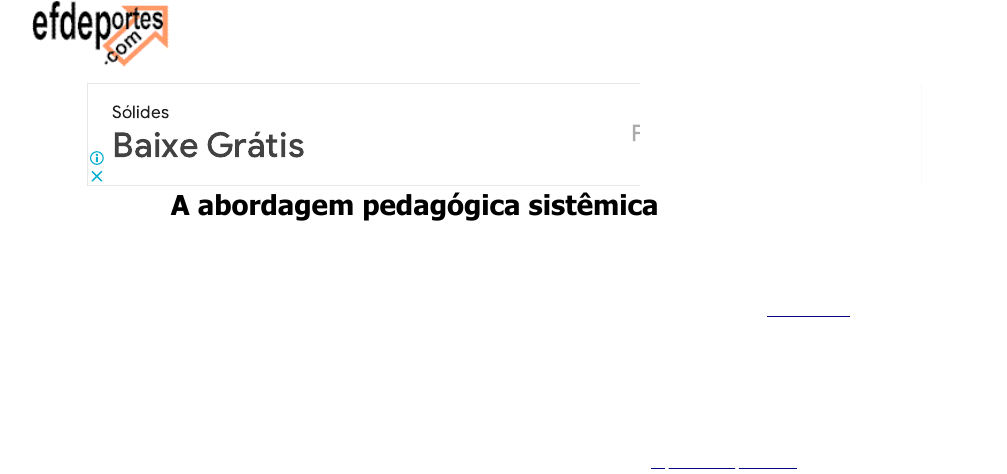Screen dimensions: 1007x474
Task: Click the shortest underlined link at the bottom
Action: click(x=658, y=467)
